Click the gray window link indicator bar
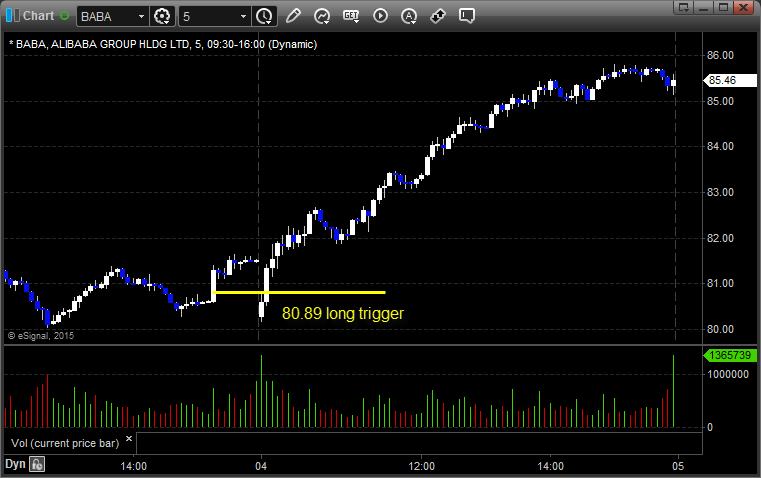This screenshot has height=478, width=761. click(17, 16)
